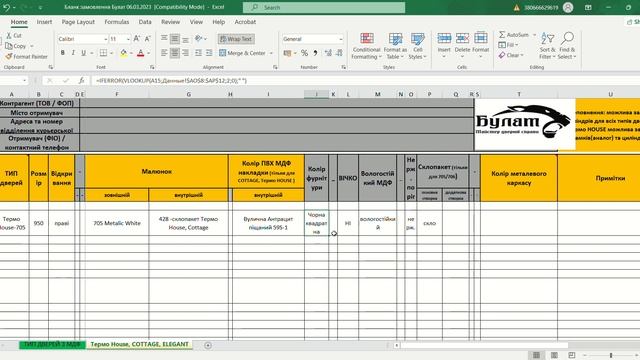Click the Cut icon in Clipboard
The height and width of the screenshot is (360, 640).
(x=9, y=36)
